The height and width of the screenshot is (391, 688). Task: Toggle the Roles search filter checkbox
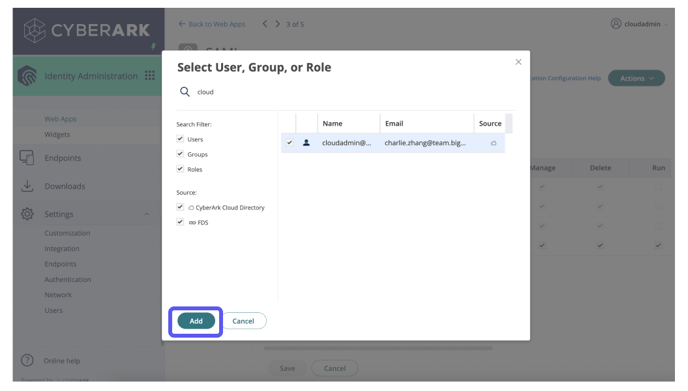click(x=180, y=169)
